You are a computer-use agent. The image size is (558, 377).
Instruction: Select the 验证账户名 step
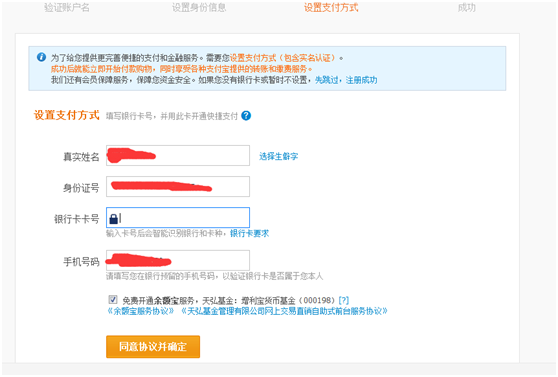(x=67, y=7)
